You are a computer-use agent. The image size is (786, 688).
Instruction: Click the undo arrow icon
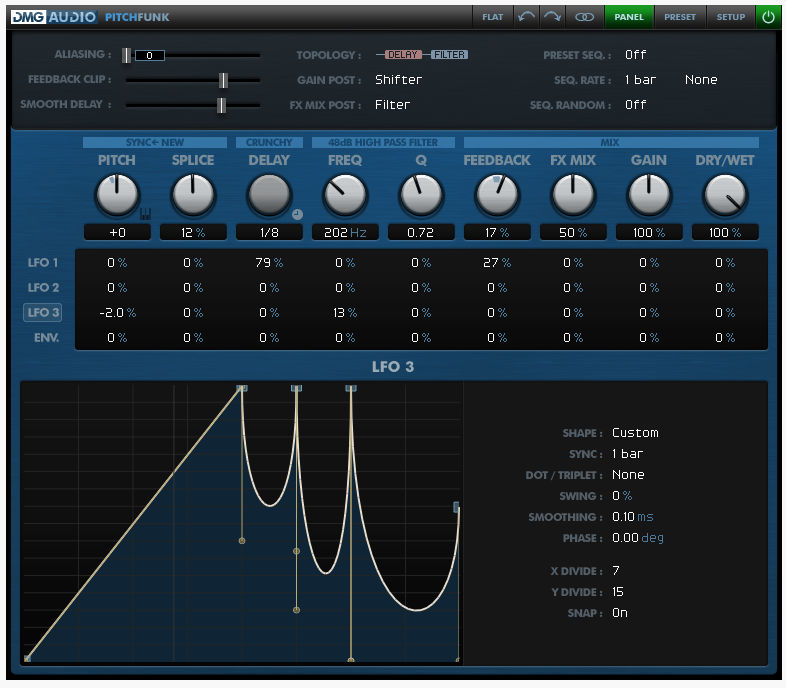tap(526, 17)
